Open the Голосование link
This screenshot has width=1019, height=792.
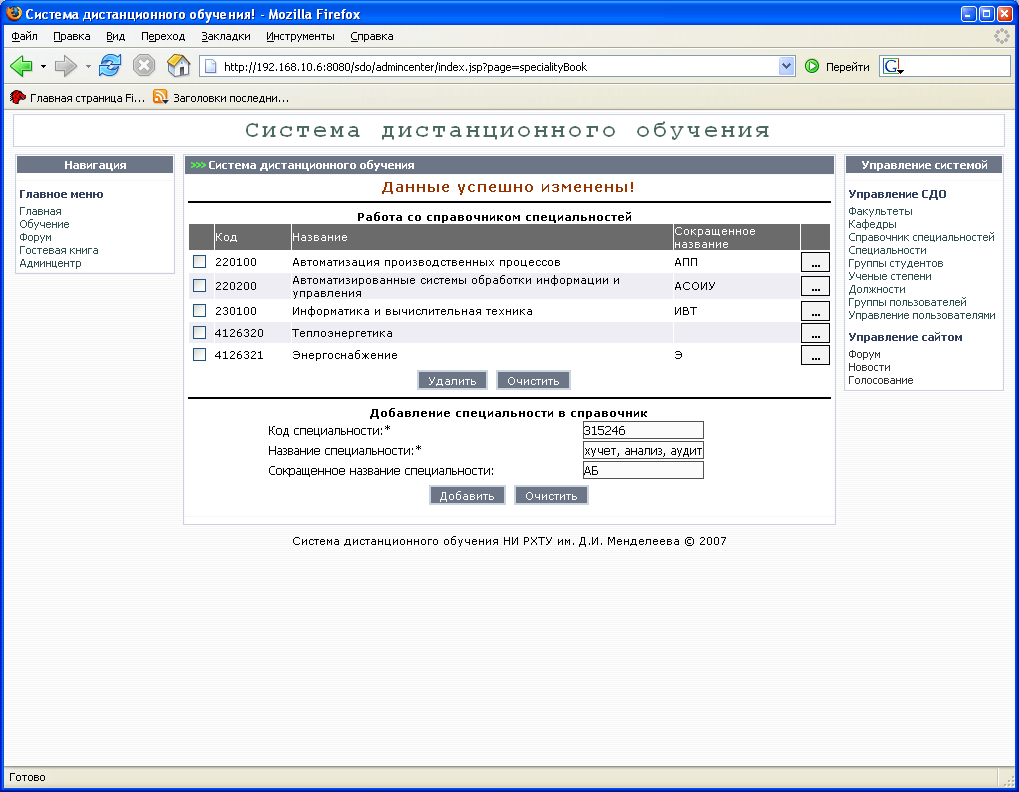click(881, 380)
